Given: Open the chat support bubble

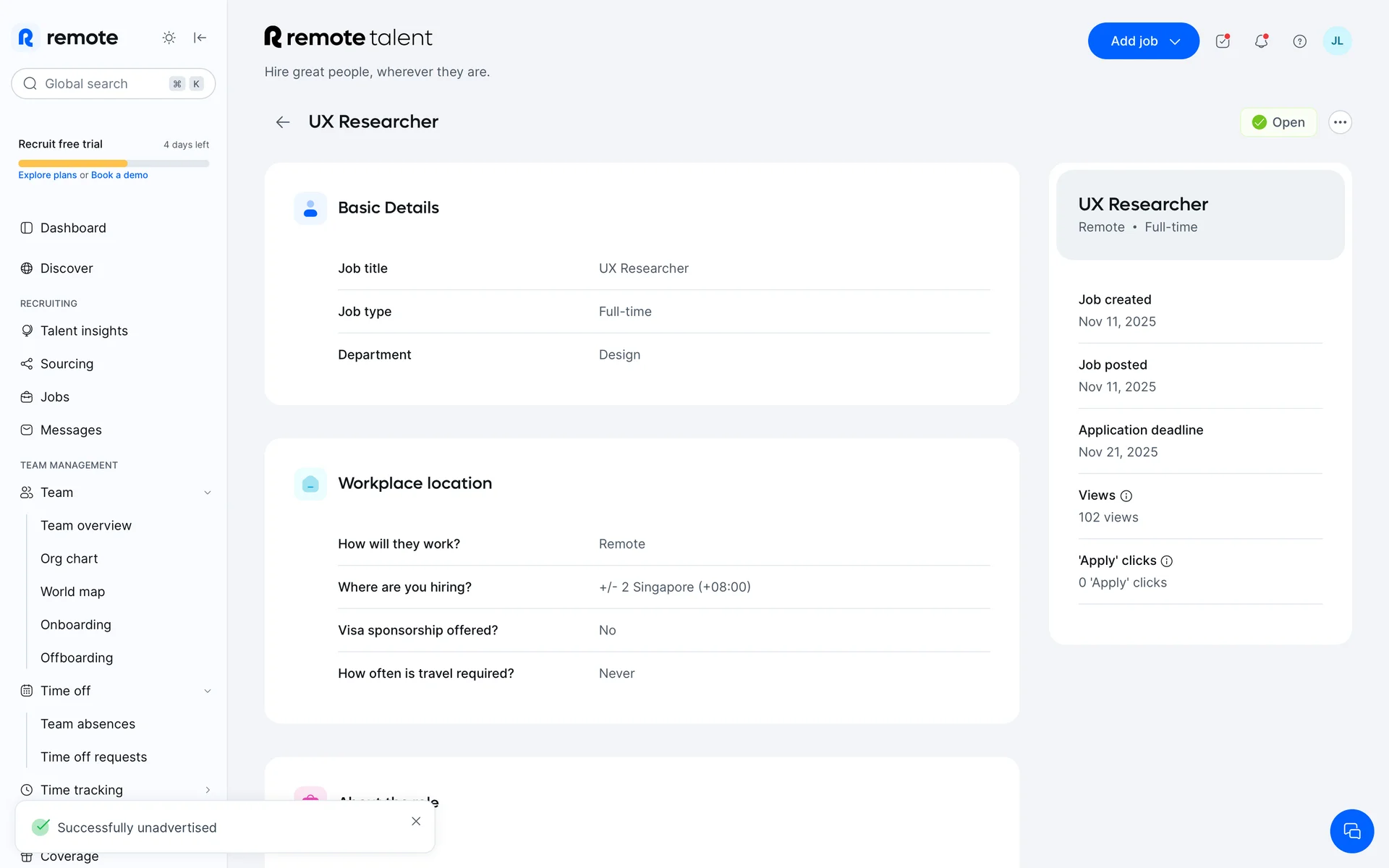Looking at the screenshot, I should (1351, 831).
